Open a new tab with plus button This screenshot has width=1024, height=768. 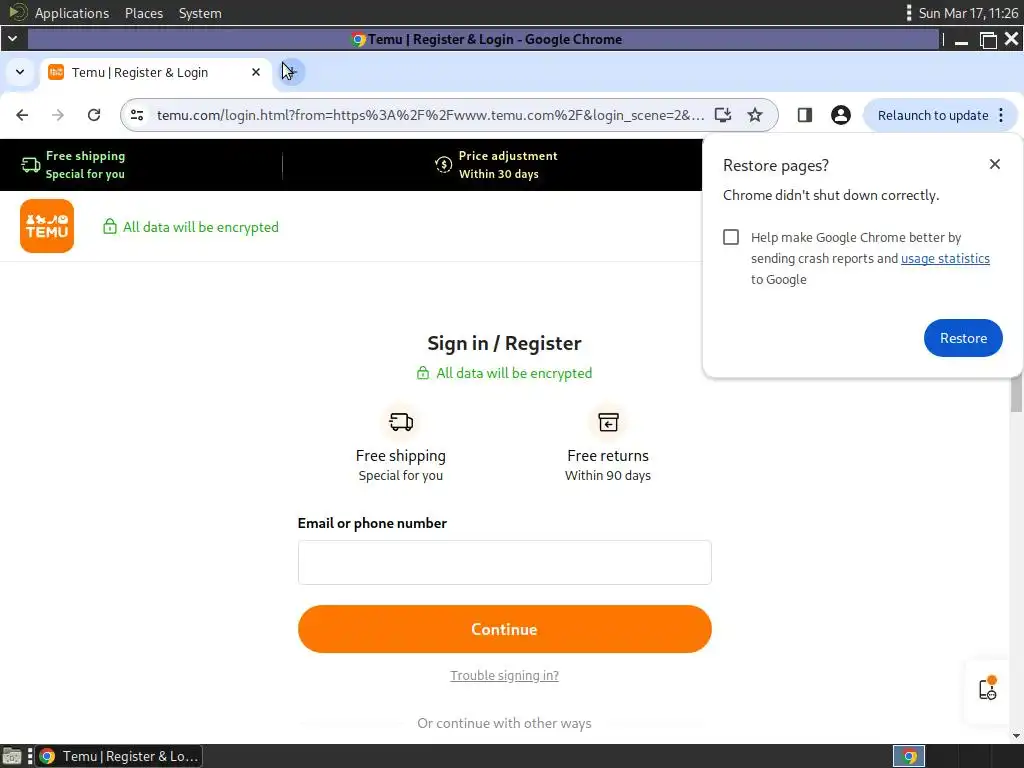click(291, 72)
